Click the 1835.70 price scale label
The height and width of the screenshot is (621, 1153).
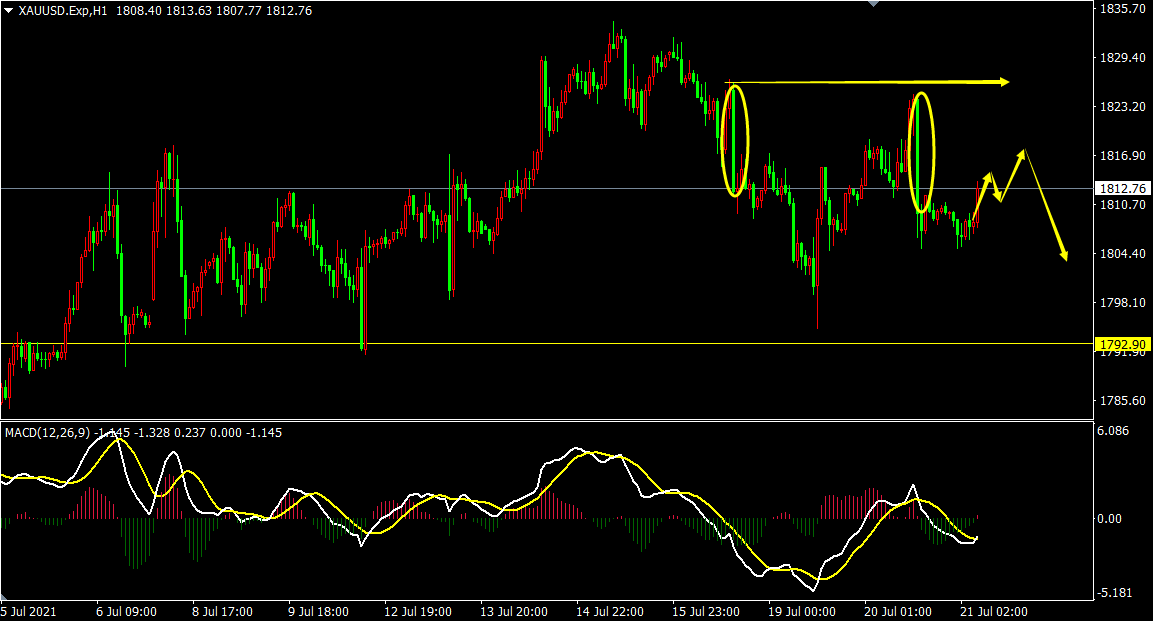coord(1121,9)
